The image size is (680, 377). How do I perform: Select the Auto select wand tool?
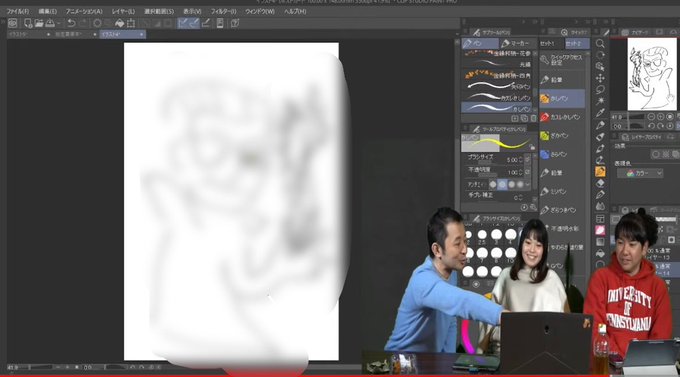[600, 101]
